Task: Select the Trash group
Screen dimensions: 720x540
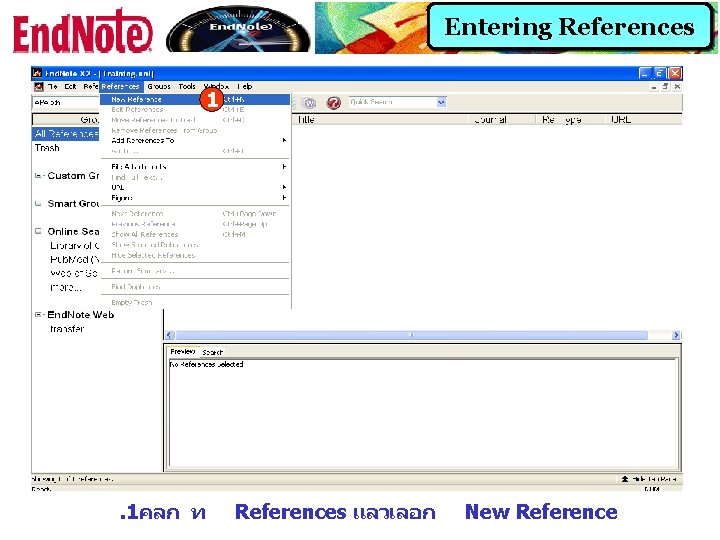Action: coord(47,148)
